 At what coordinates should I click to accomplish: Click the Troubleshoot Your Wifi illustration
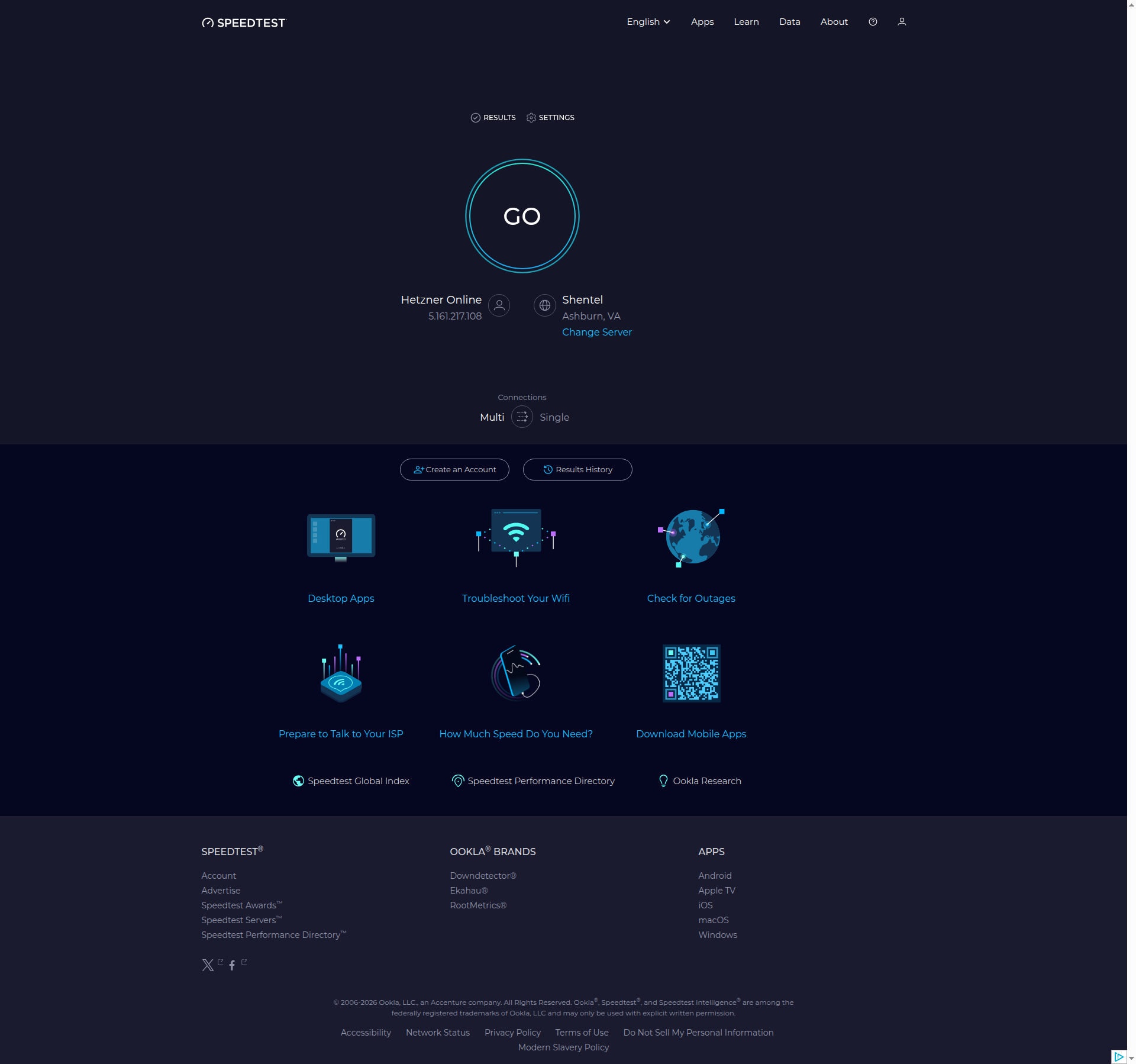[516, 537]
